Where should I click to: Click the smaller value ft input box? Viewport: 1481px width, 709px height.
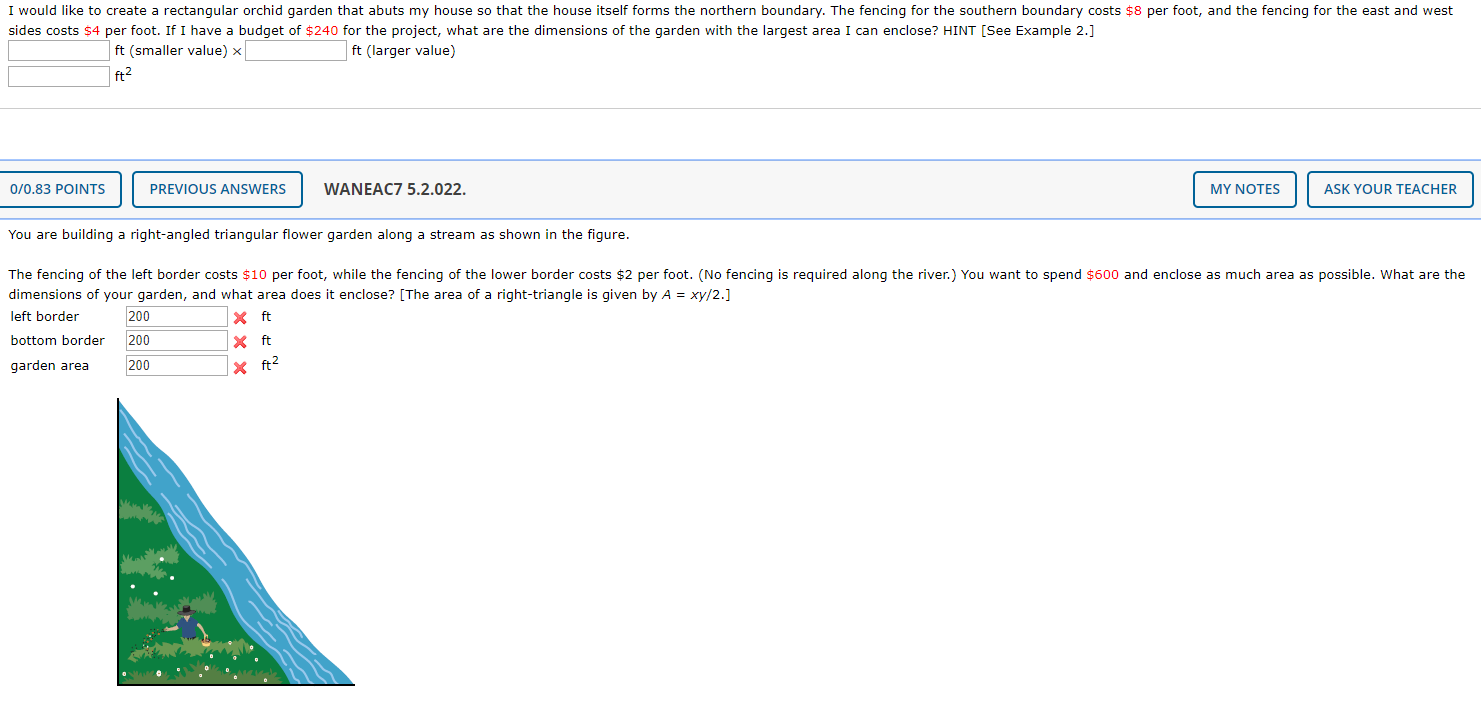pyautogui.click(x=59, y=50)
